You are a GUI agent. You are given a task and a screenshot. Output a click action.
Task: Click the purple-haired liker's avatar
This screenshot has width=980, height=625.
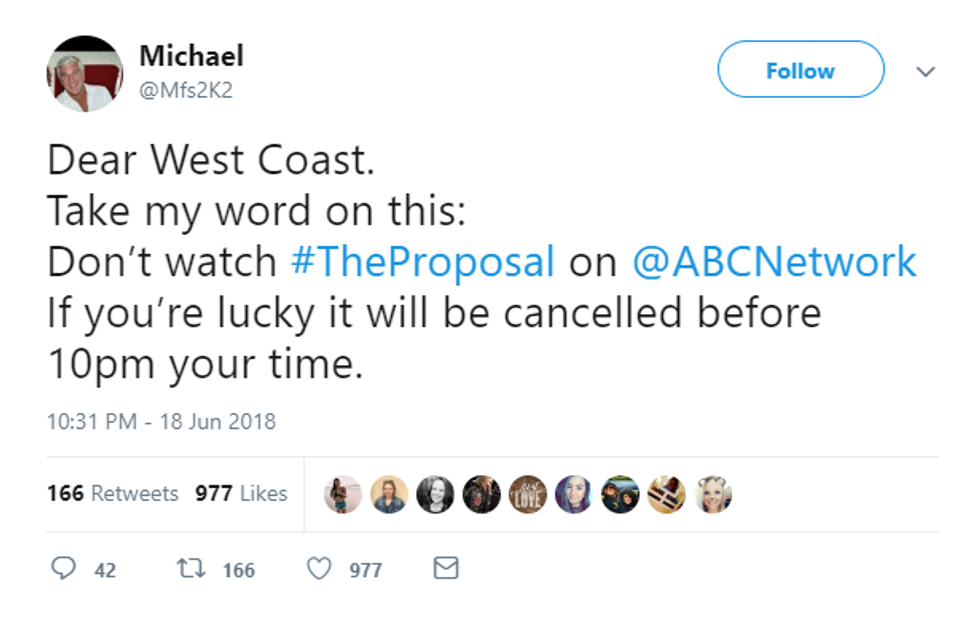[573, 494]
